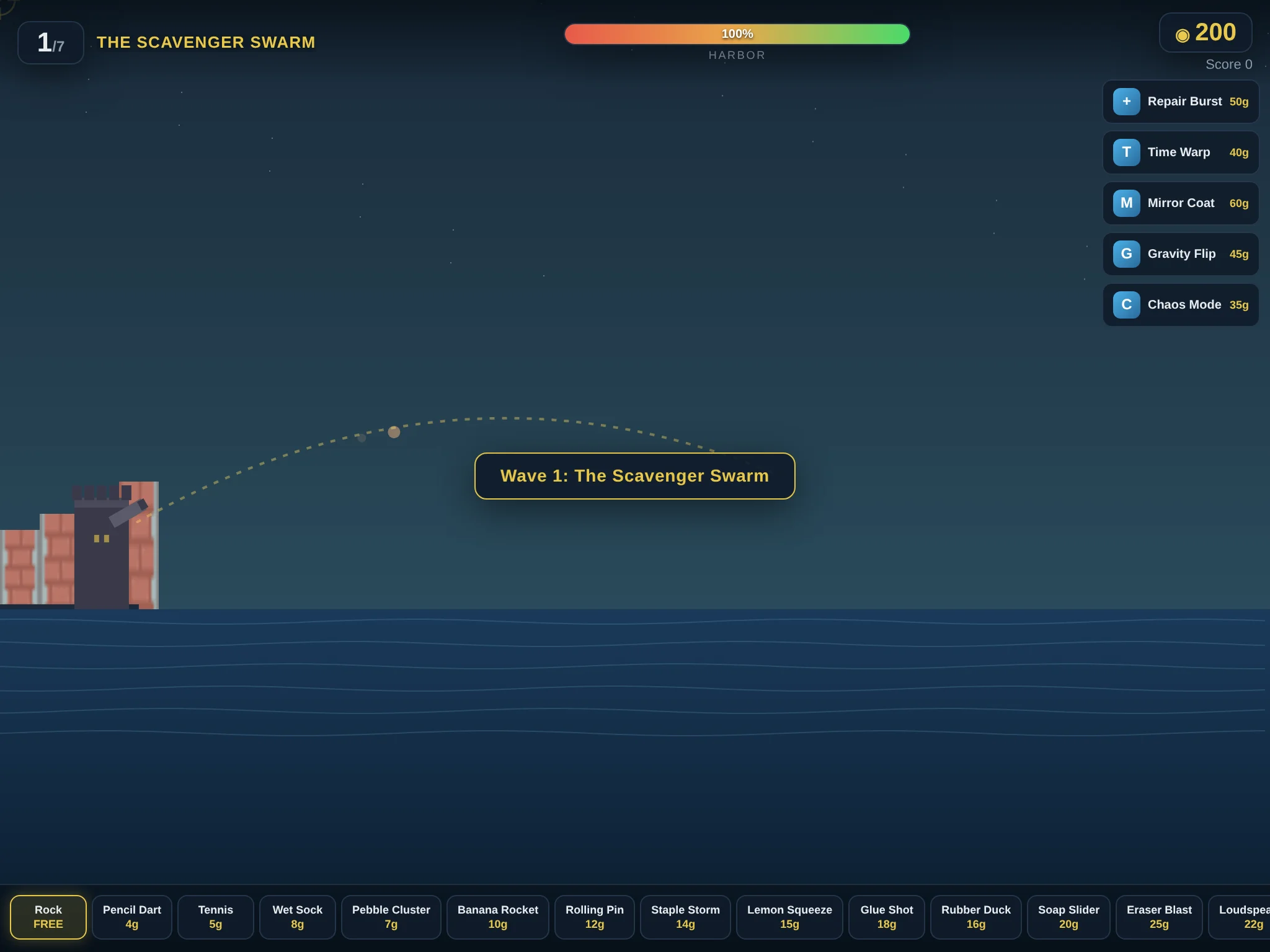
Task: Click the Time Warp T icon
Action: (1126, 152)
